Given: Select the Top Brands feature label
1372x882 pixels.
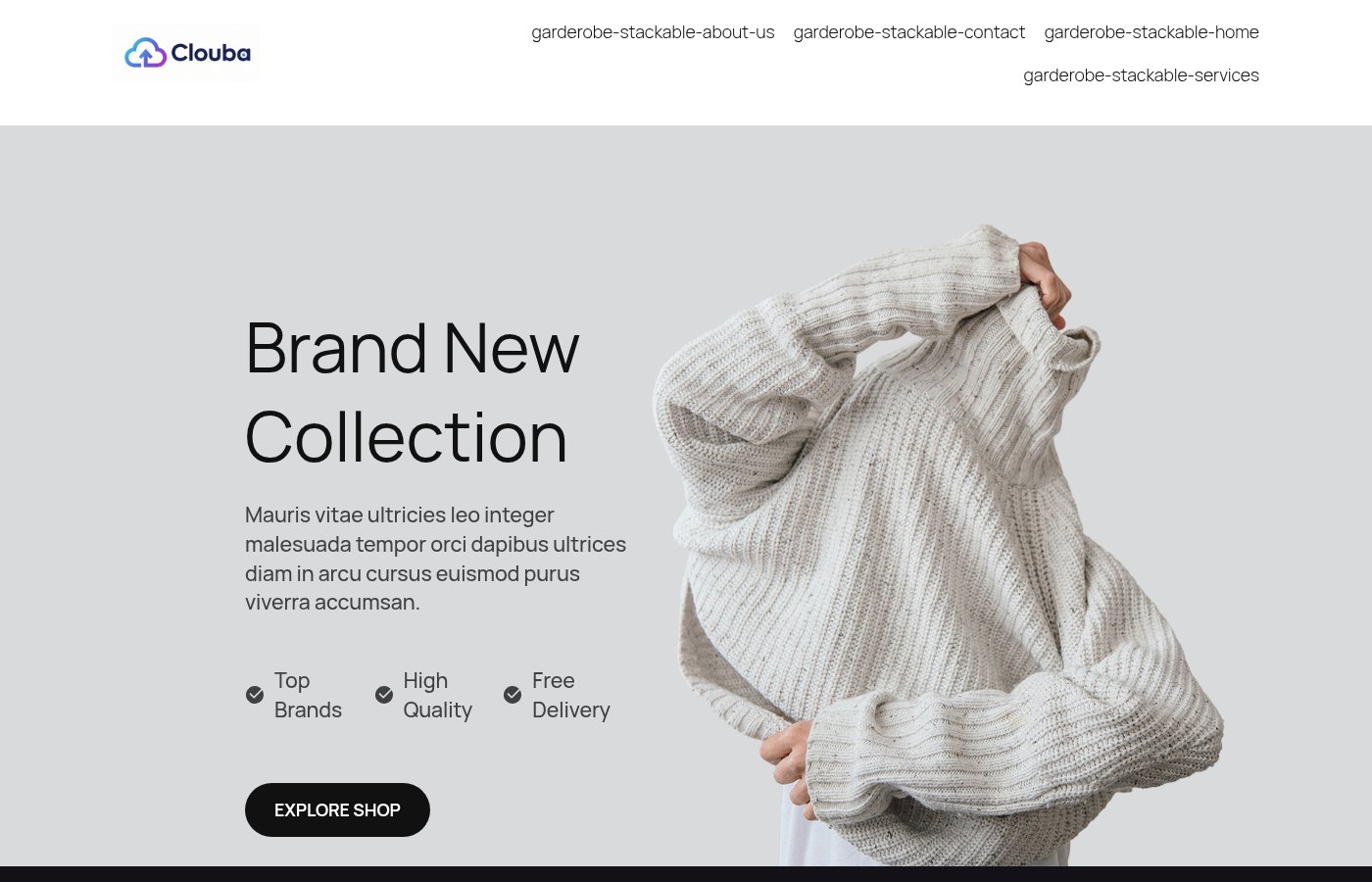Looking at the screenshot, I should point(308,695).
